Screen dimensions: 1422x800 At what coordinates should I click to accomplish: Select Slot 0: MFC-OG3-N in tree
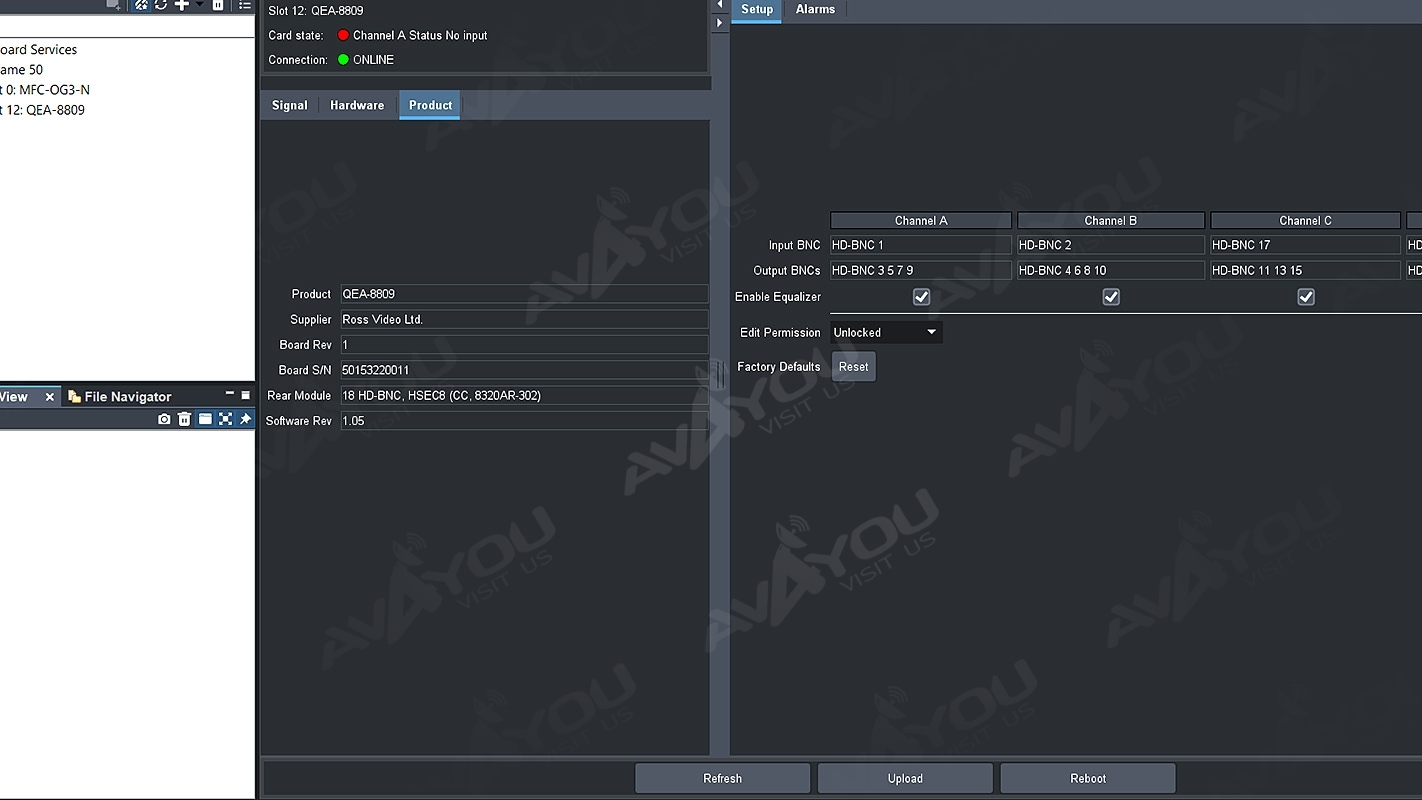[45, 90]
